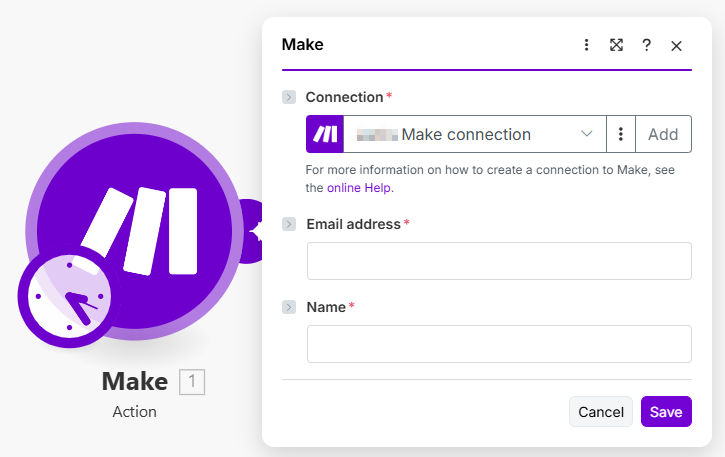Toggle mapping for the Email address field

pos(289,224)
